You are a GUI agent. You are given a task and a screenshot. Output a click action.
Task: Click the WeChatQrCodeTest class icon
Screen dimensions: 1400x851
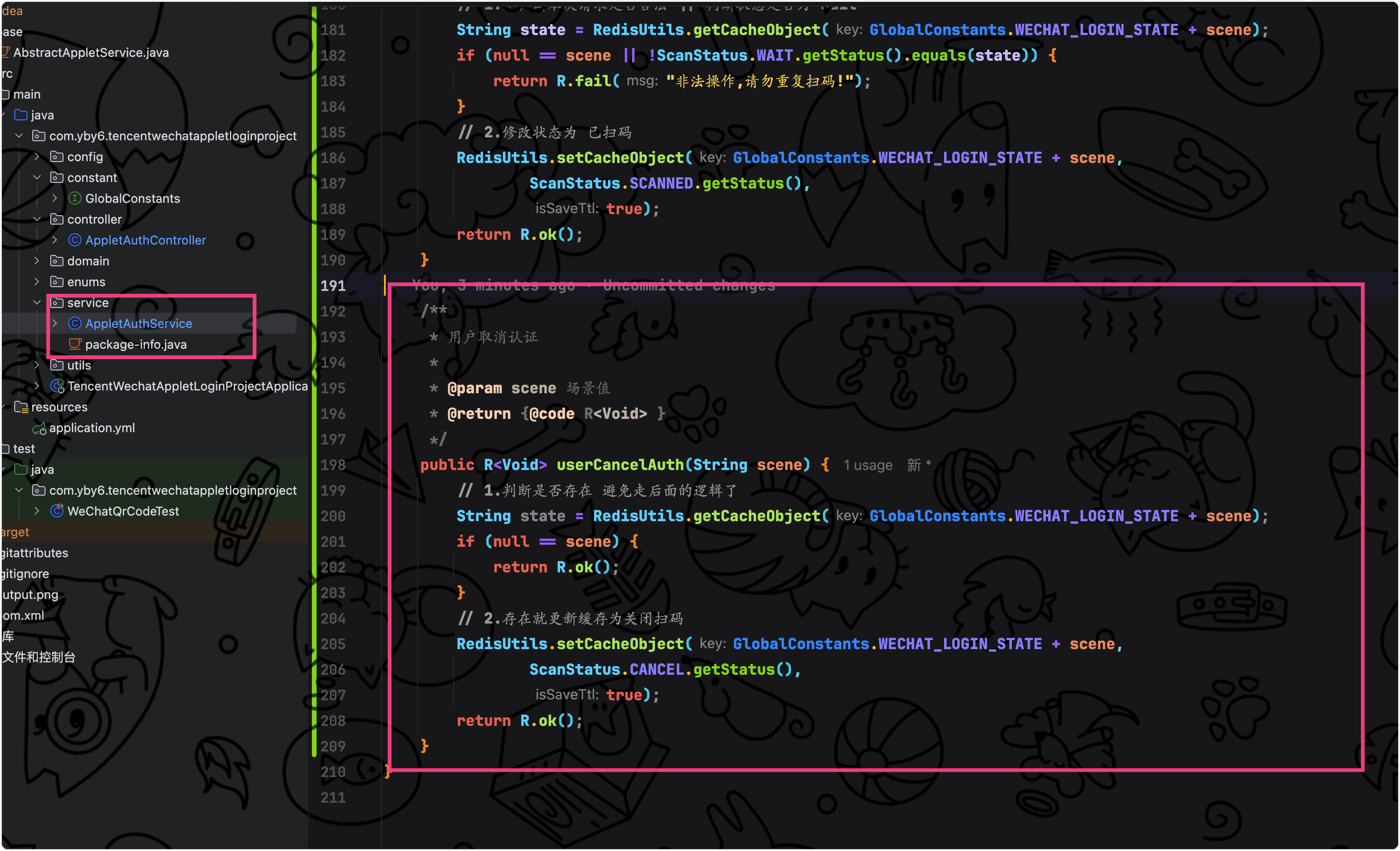pyautogui.click(x=57, y=511)
